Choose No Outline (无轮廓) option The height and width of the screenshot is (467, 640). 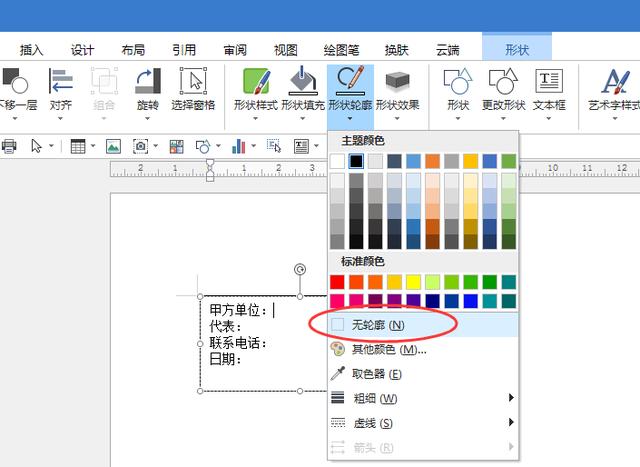pos(423,325)
